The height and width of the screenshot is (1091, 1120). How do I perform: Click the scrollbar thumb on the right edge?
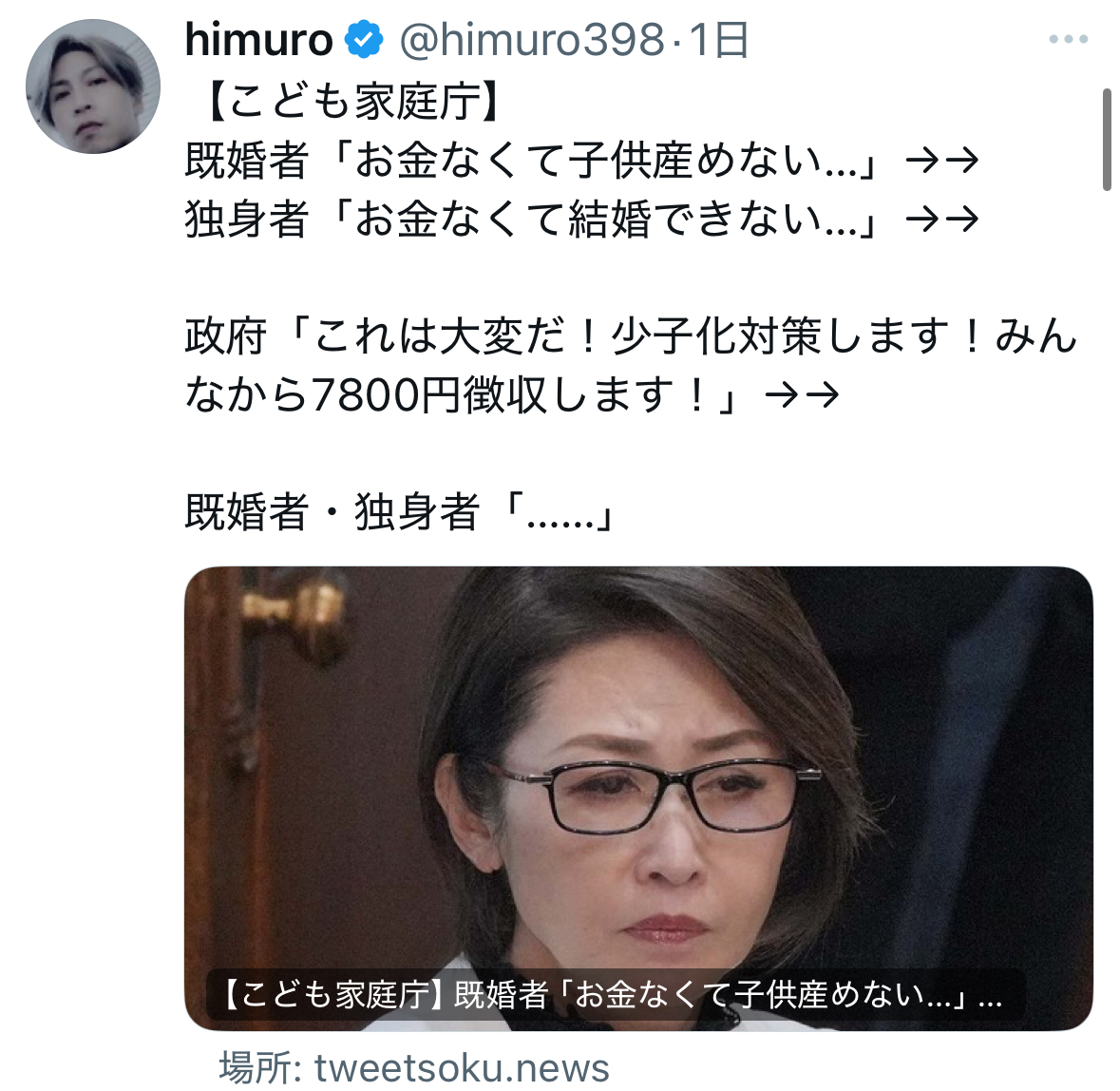[x=1107, y=140]
